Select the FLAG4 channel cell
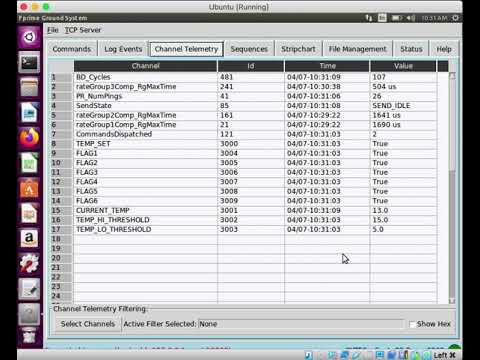Image resolution: width=480 pixels, height=360 pixels. (145, 182)
